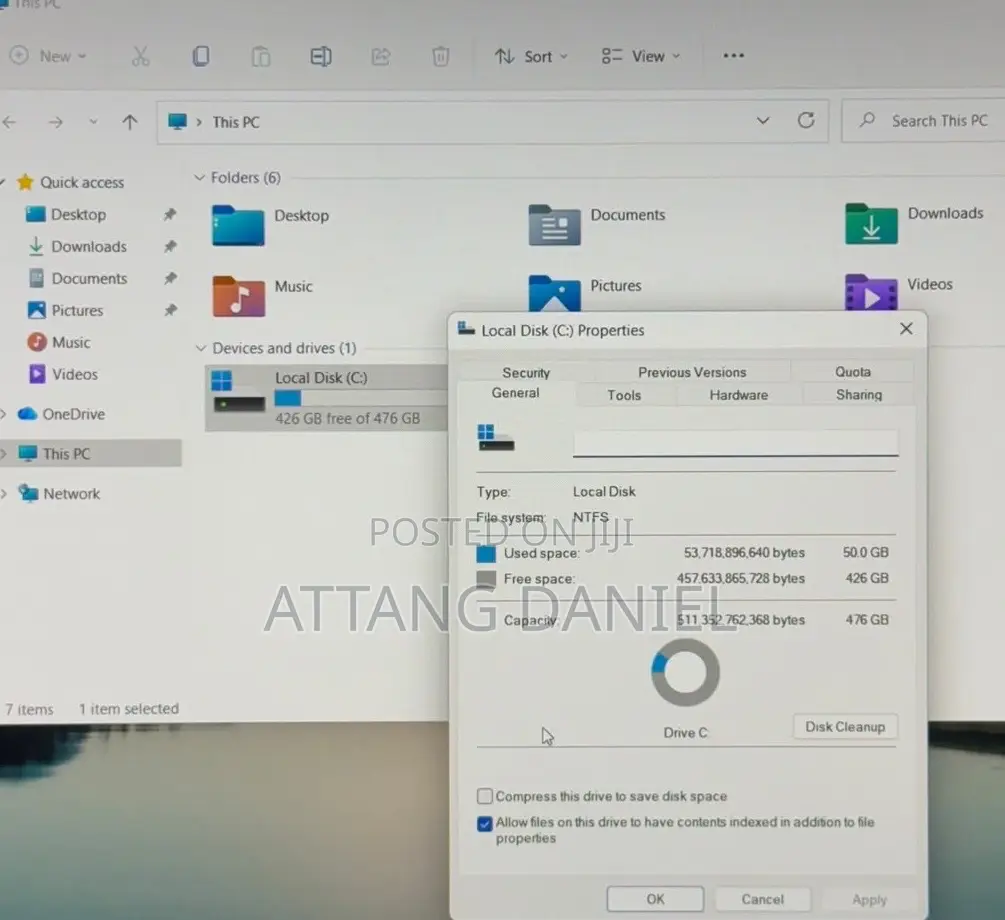Select the Local Disk (C:) drive icon
The width and height of the screenshot is (1005, 920).
[x=238, y=391]
